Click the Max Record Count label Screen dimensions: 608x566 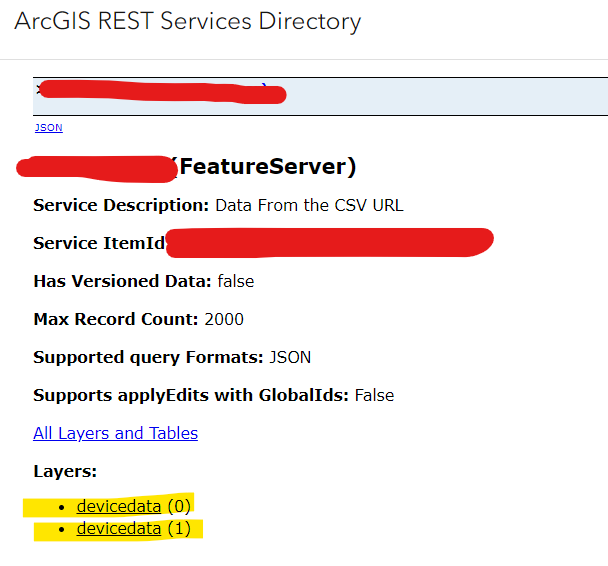tap(115, 319)
